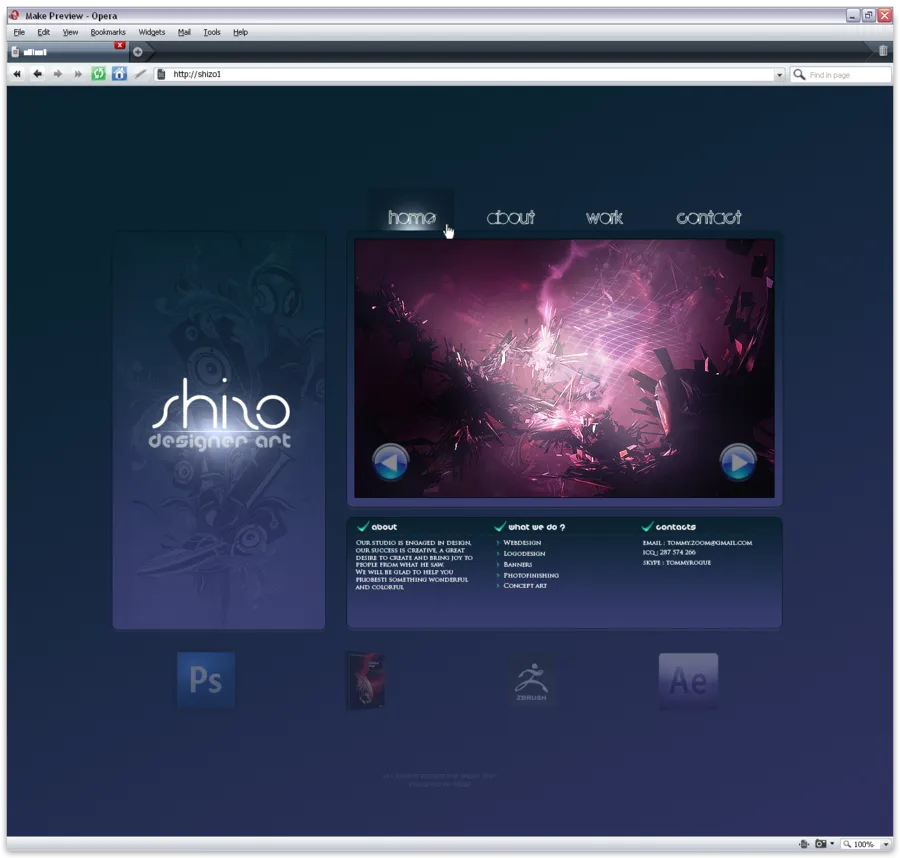The height and width of the screenshot is (858, 900).
Task: Click the http://shizo1 address field
Action: 471,75
